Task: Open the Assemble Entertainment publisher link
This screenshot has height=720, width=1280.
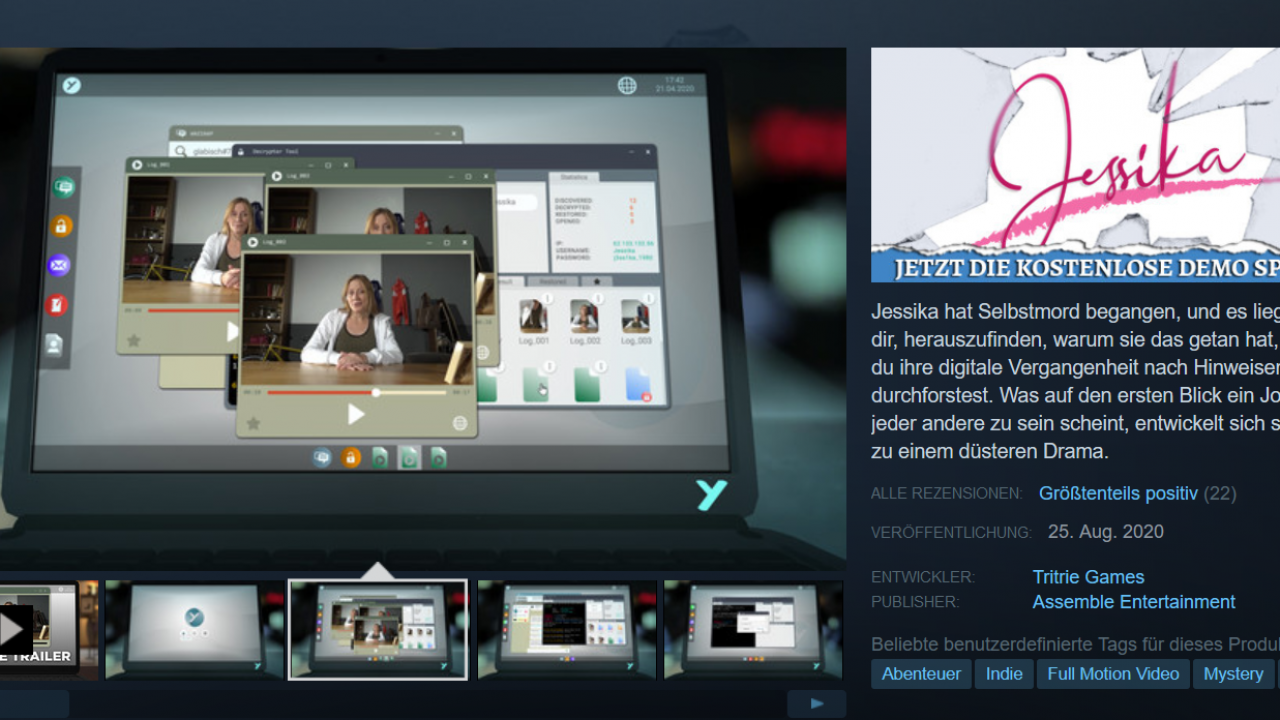Action: point(1133,602)
